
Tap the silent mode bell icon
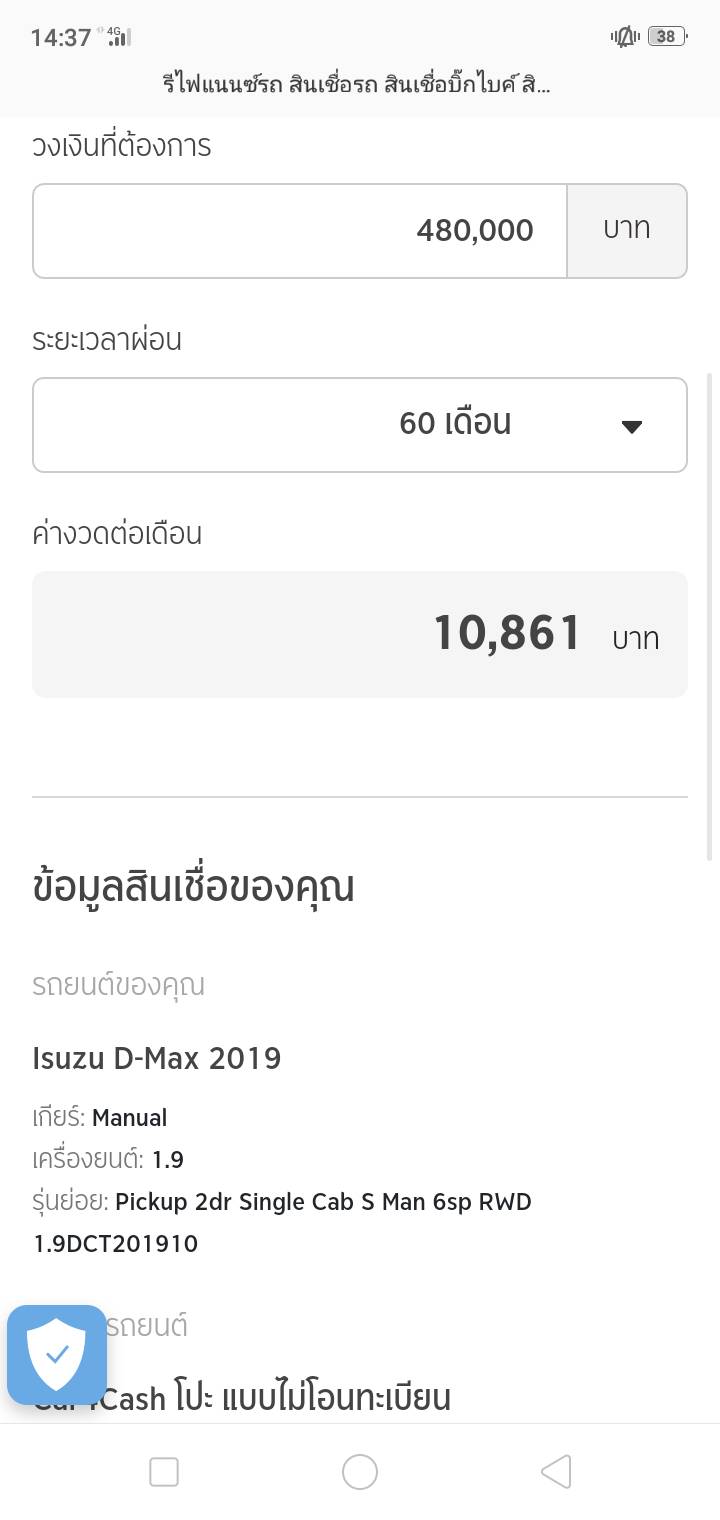[x=625, y=37]
